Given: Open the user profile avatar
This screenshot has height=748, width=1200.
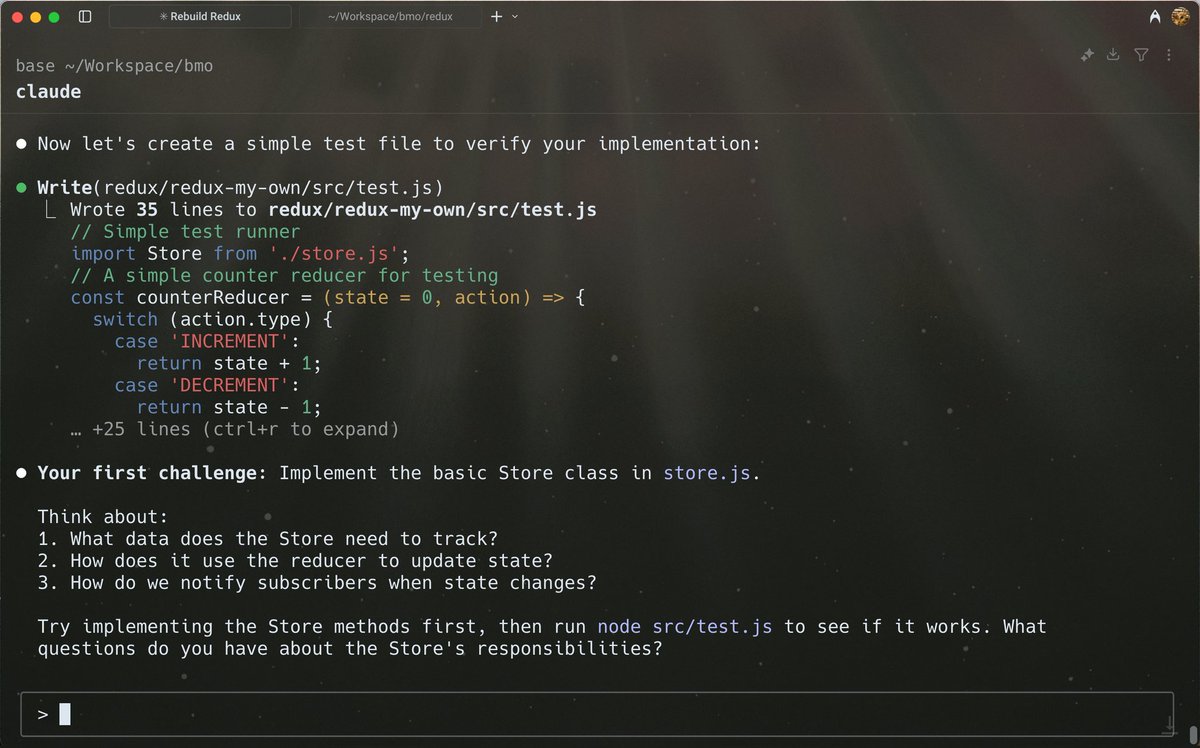Looking at the screenshot, I should click(1181, 17).
